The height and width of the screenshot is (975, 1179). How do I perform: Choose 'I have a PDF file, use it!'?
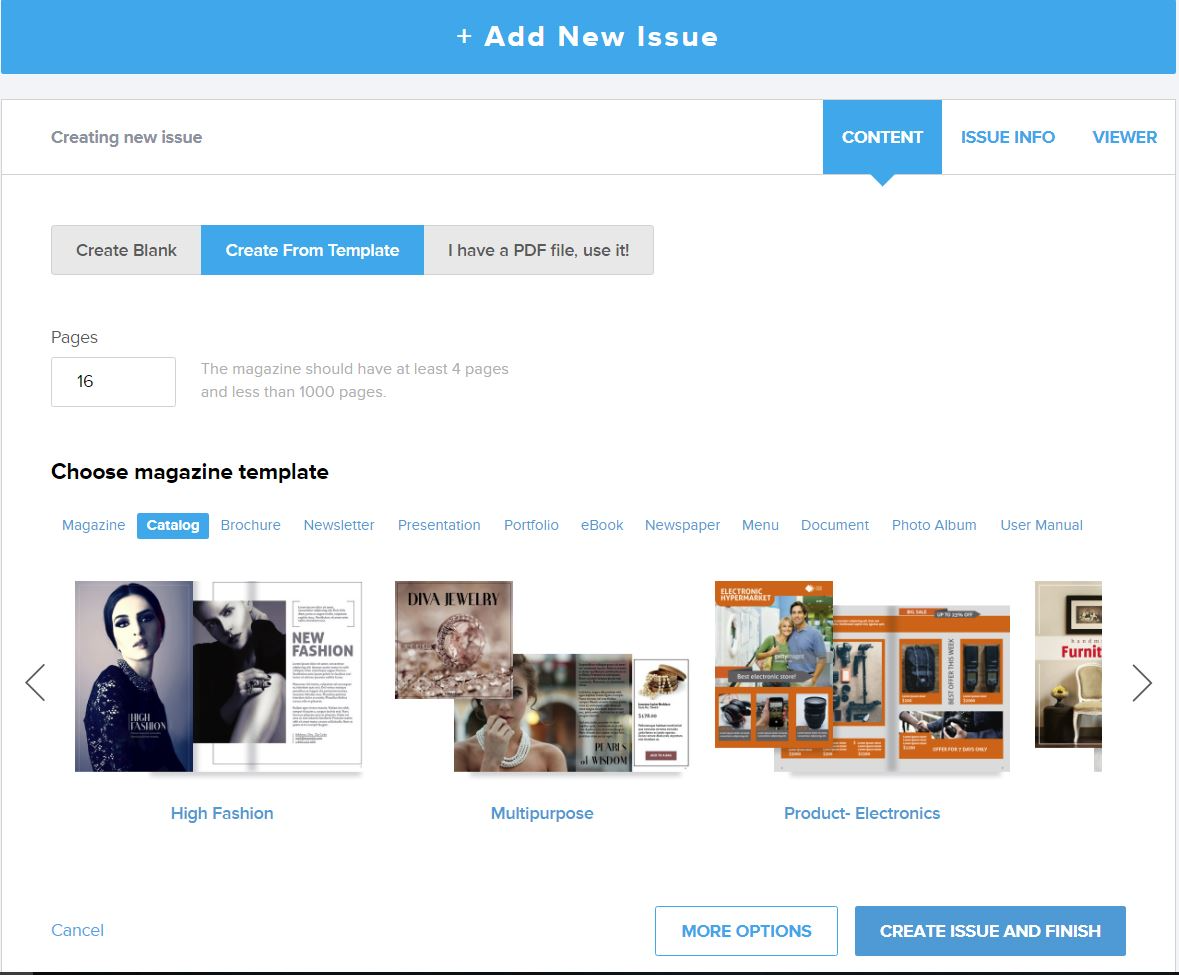[538, 250]
